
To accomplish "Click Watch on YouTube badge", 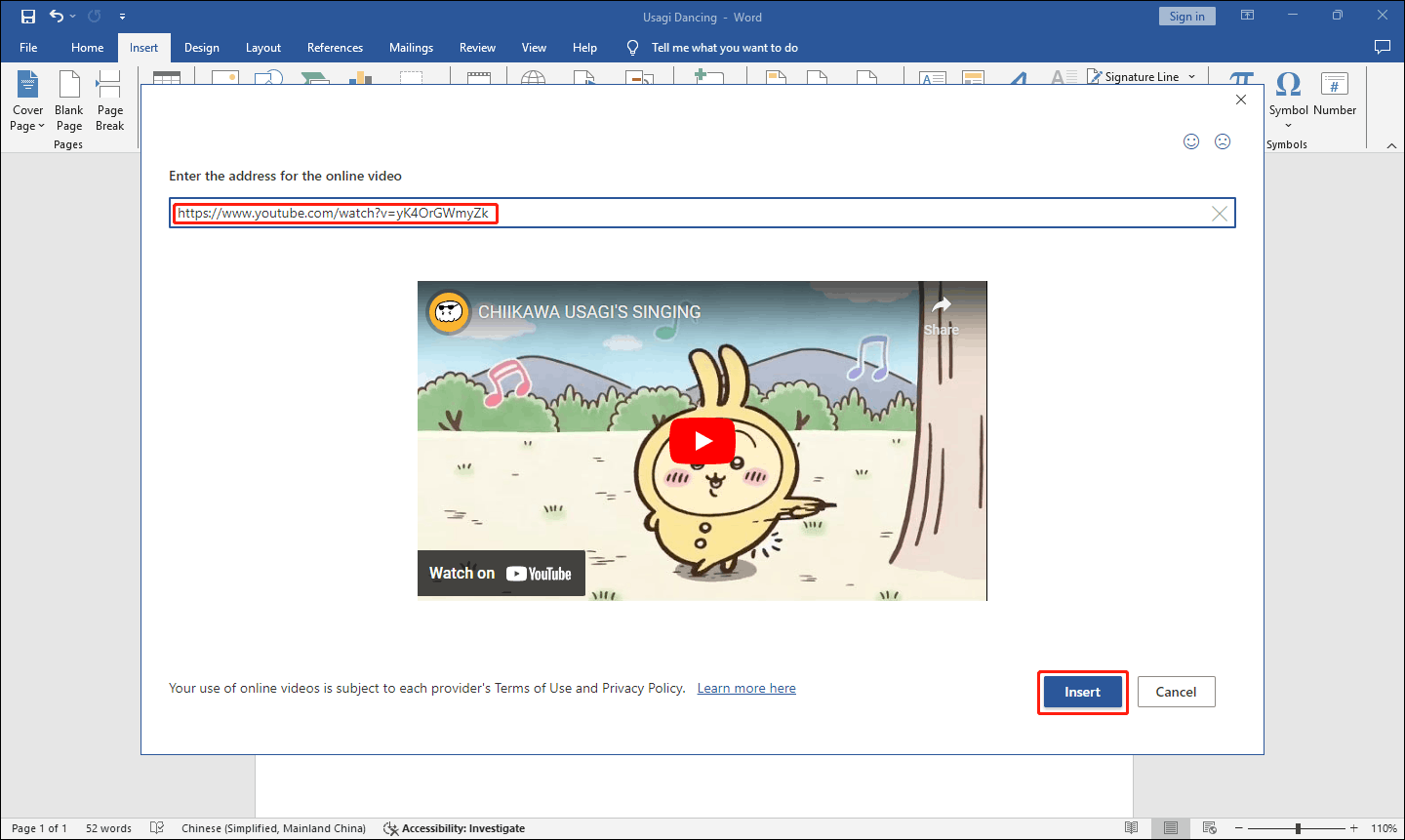I will point(502,574).
